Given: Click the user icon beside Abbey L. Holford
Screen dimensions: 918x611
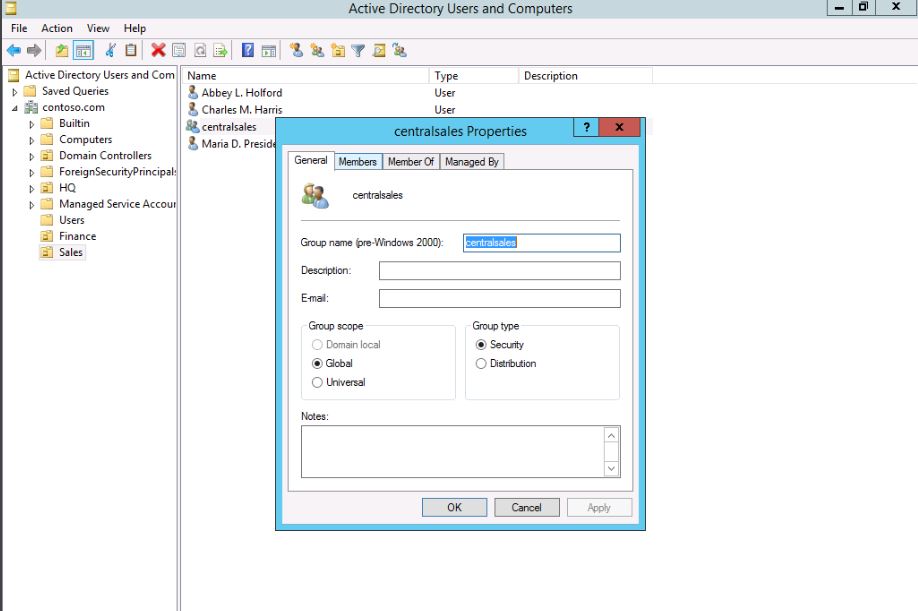Looking at the screenshot, I should pyautogui.click(x=193, y=92).
